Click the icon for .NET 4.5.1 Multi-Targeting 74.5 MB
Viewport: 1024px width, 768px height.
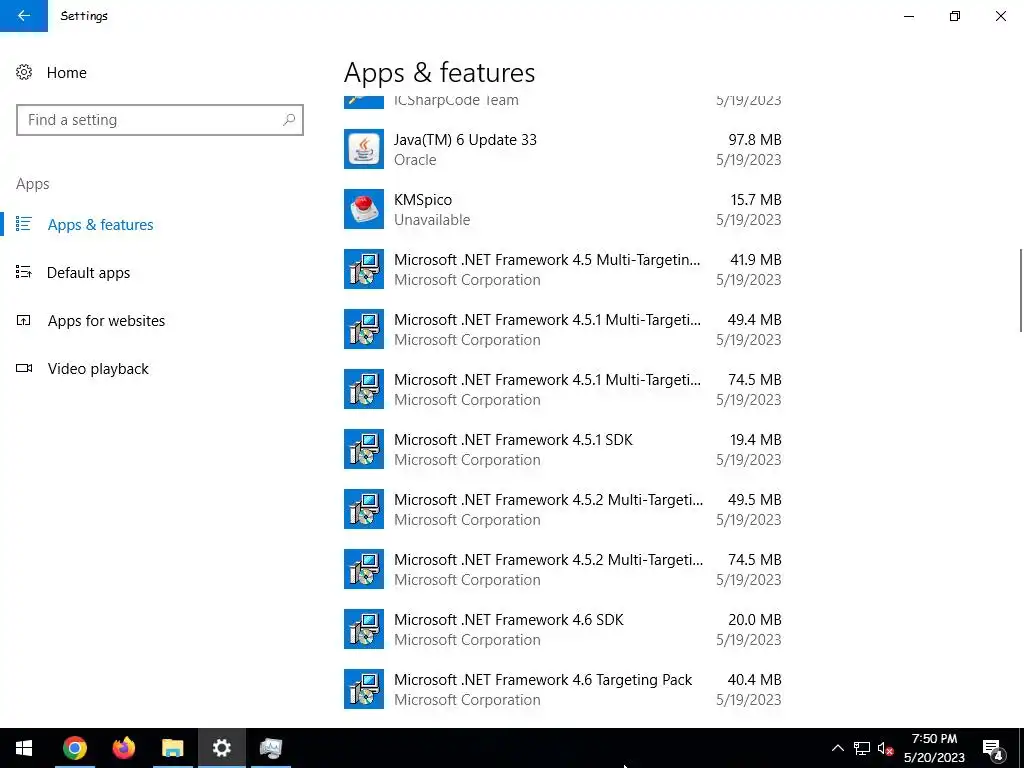click(364, 389)
